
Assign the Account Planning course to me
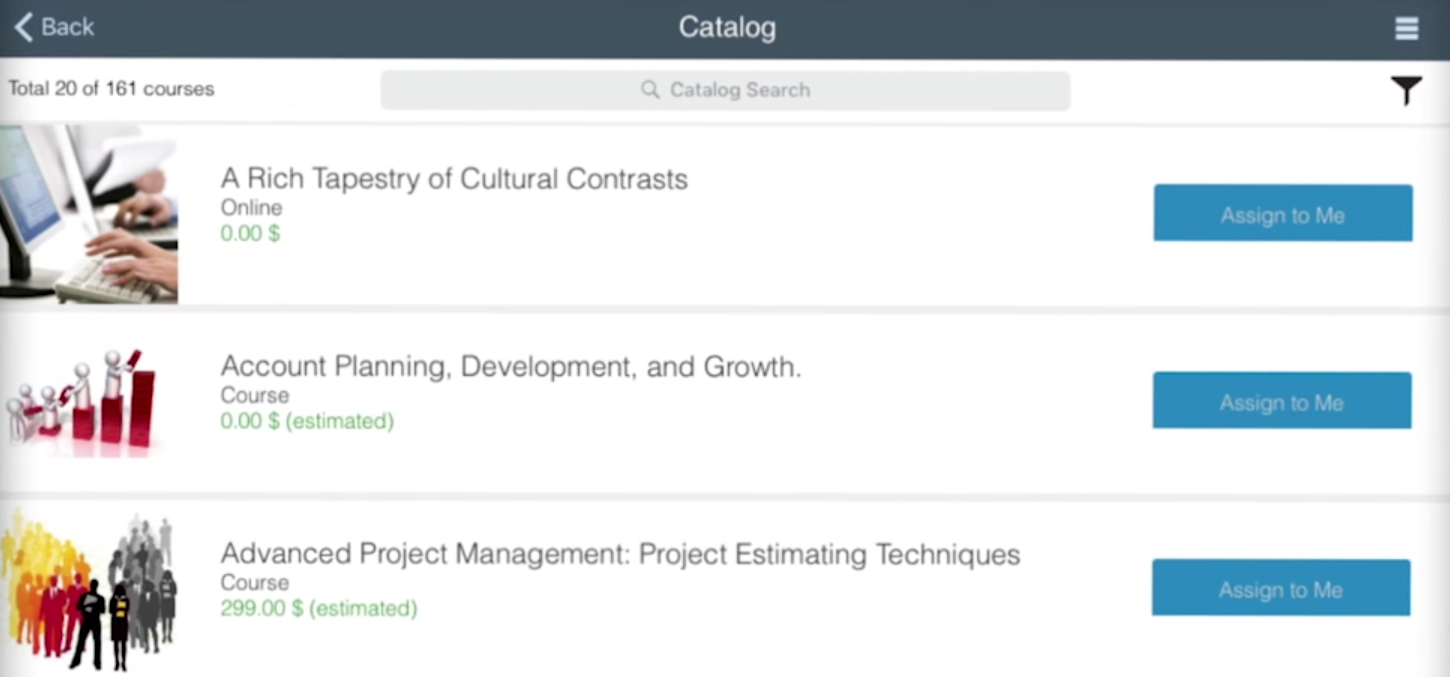point(1281,401)
